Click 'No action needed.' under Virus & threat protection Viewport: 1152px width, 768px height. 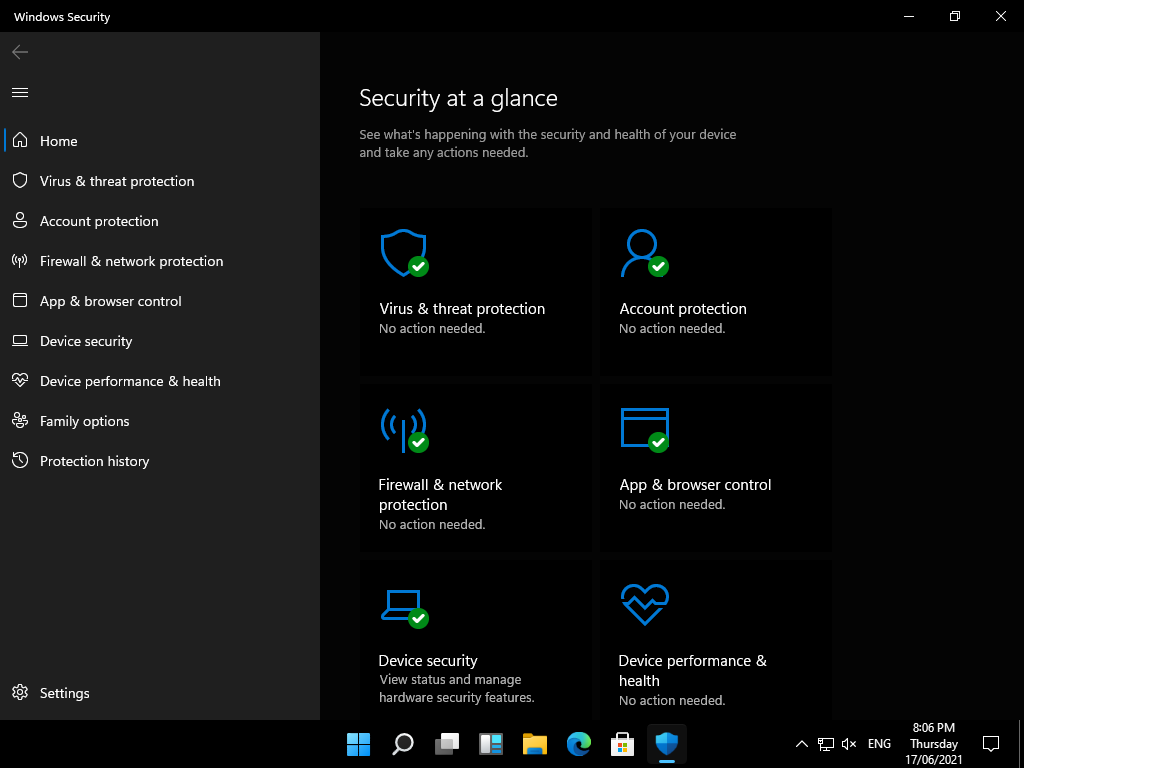click(x=432, y=329)
